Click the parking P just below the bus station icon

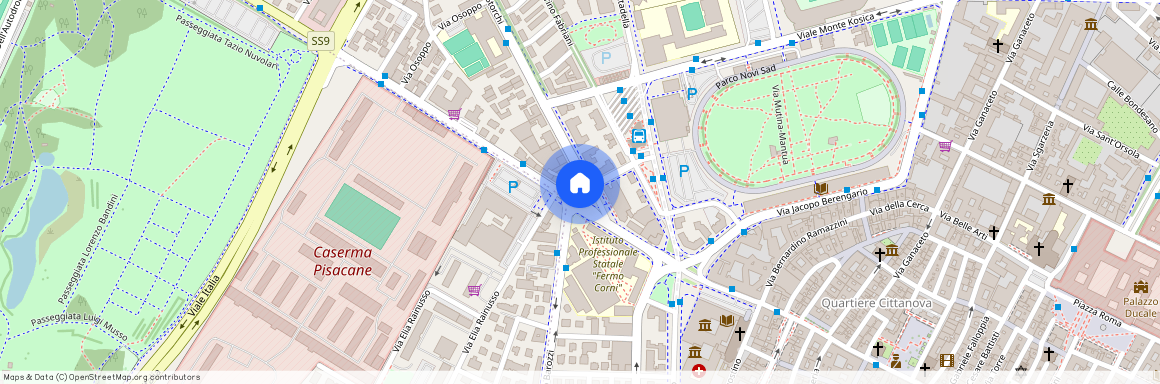[684, 171]
